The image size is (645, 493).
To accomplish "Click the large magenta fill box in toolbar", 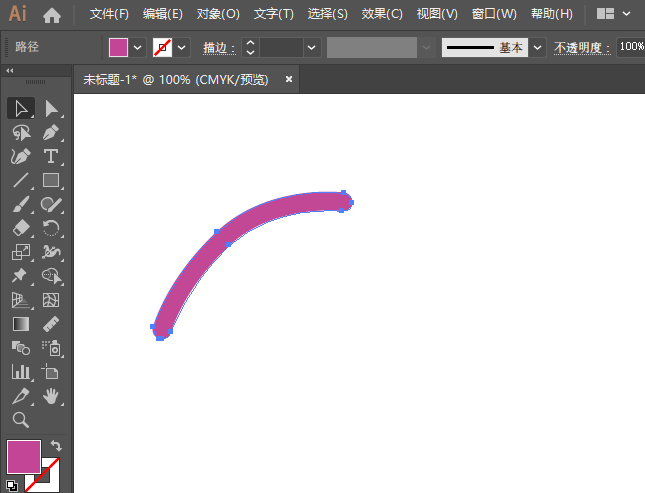I will [x=24, y=457].
